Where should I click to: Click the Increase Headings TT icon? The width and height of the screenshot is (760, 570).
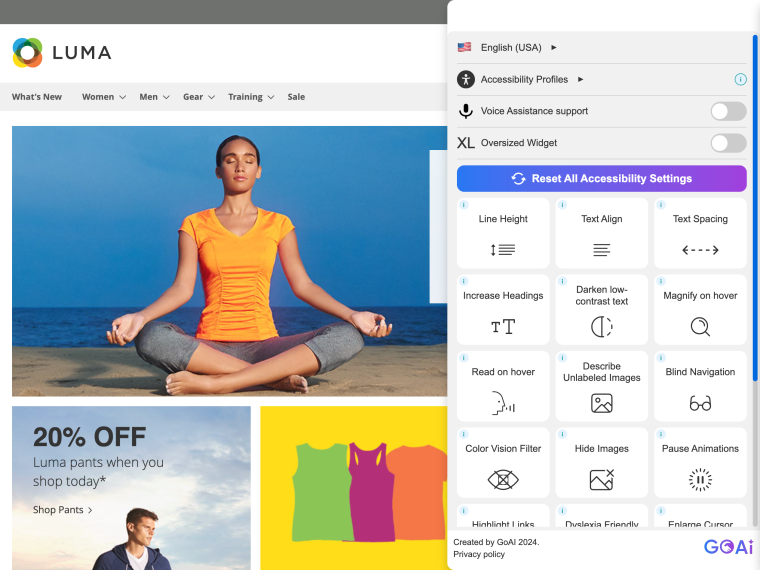pos(503,327)
